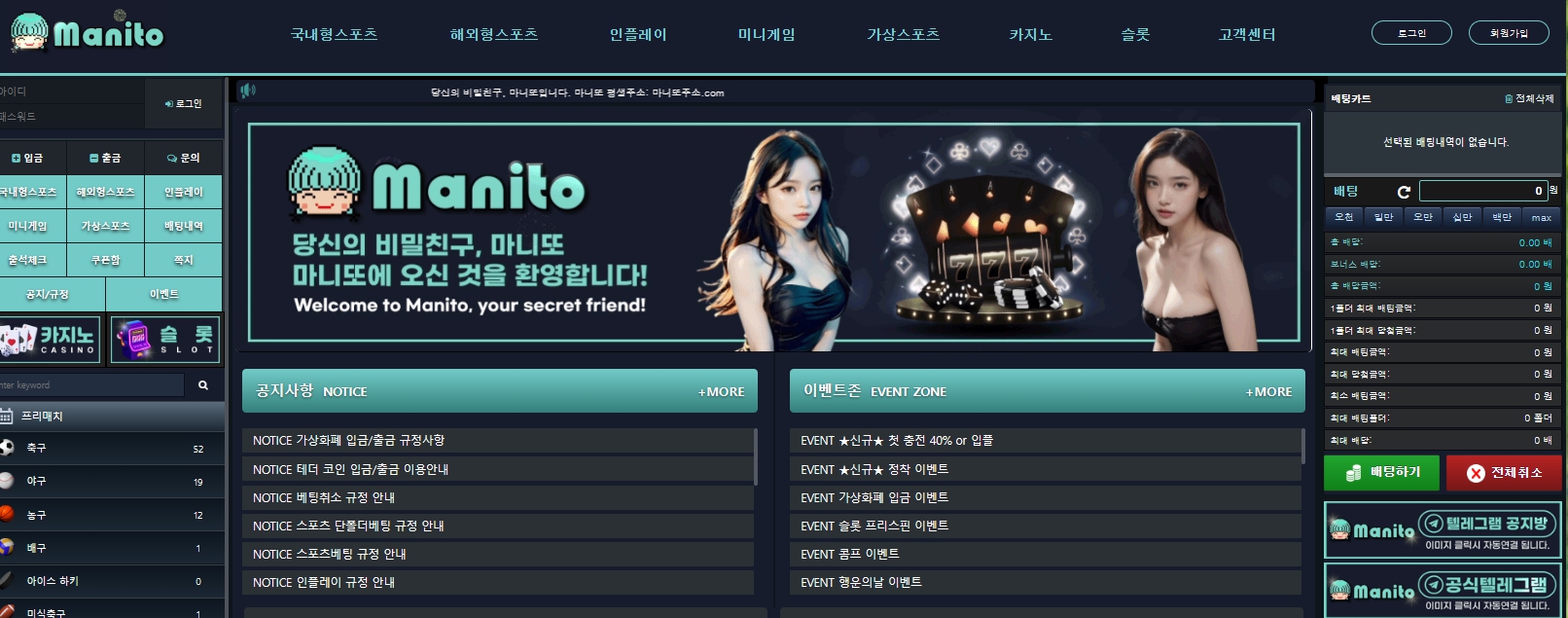Click the 회원가입 signup button in header
This screenshot has width=1568, height=618.
[x=1509, y=33]
